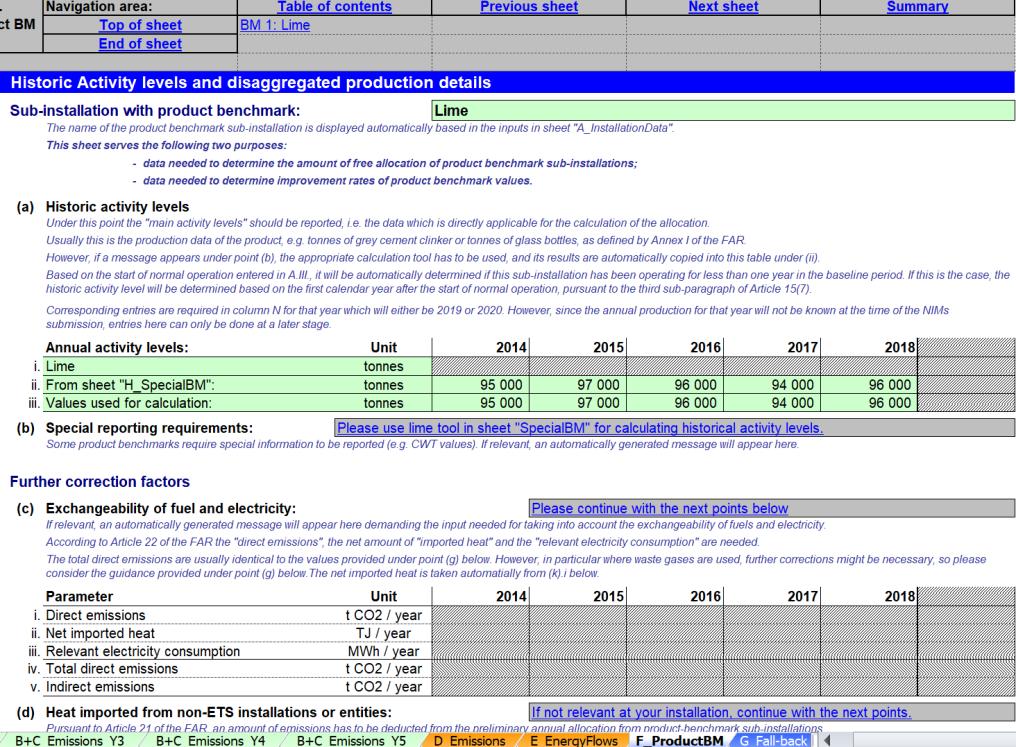
Task: Open the Table of contents link
Action: tap(334, 6)
